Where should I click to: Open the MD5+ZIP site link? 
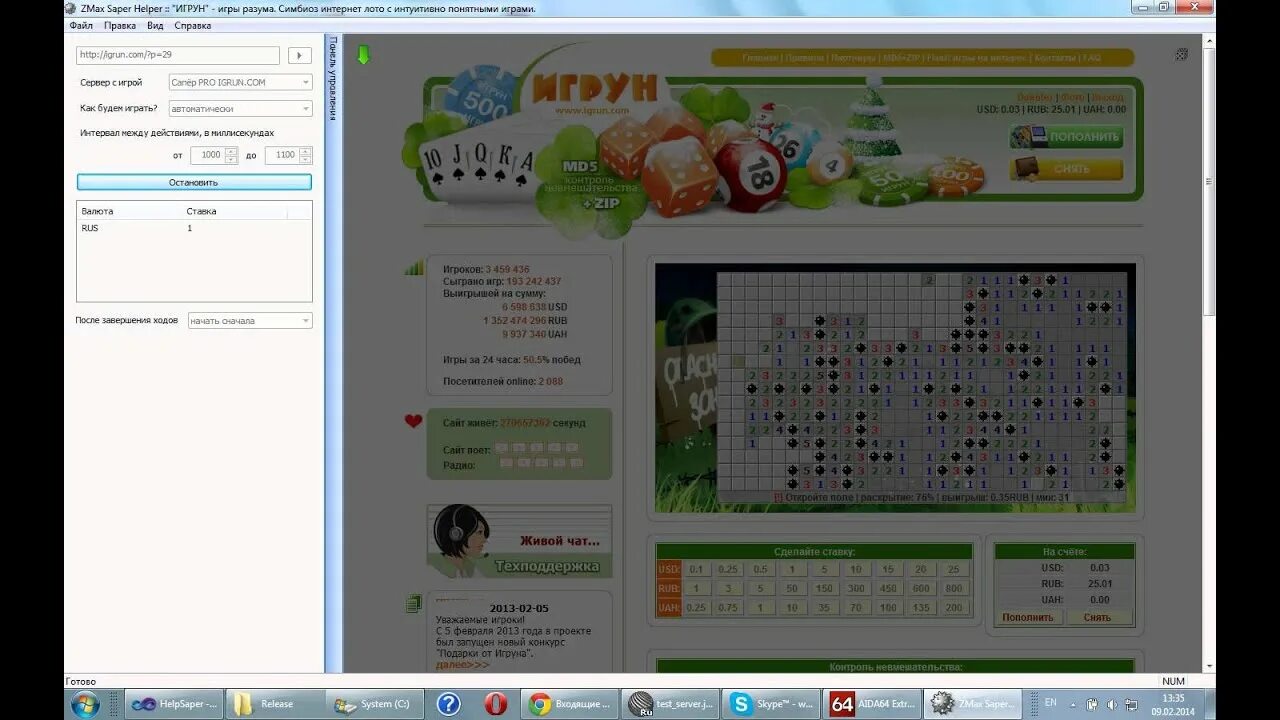point(901,58)
